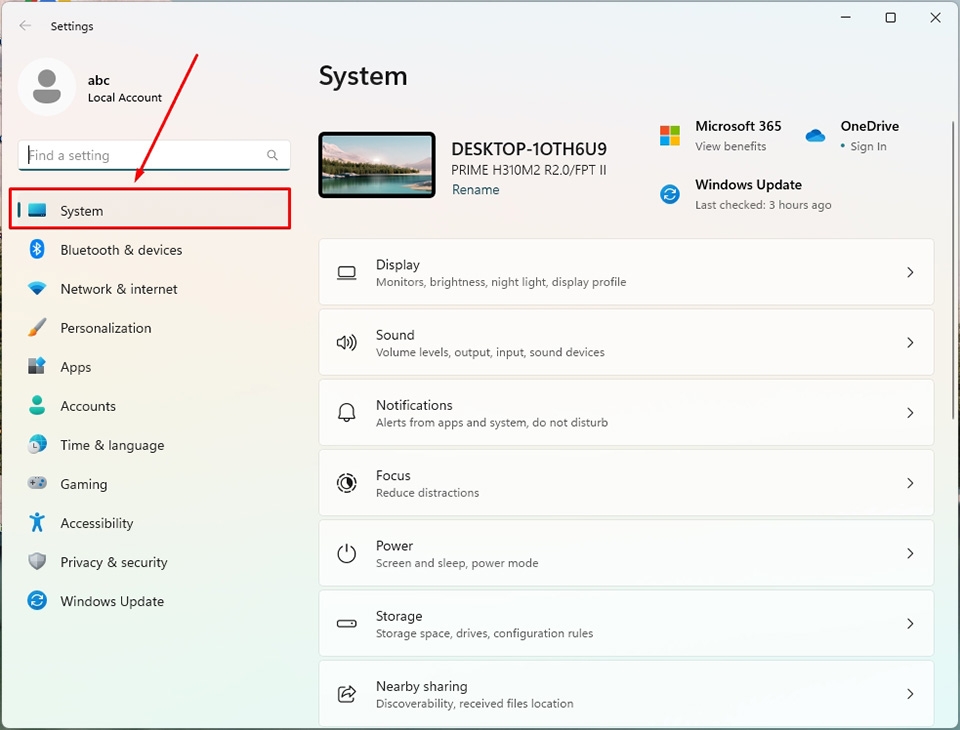Click the Windows Update icon near device info
The width and height of the screenshot is (960, 730).
click(670, 194)
